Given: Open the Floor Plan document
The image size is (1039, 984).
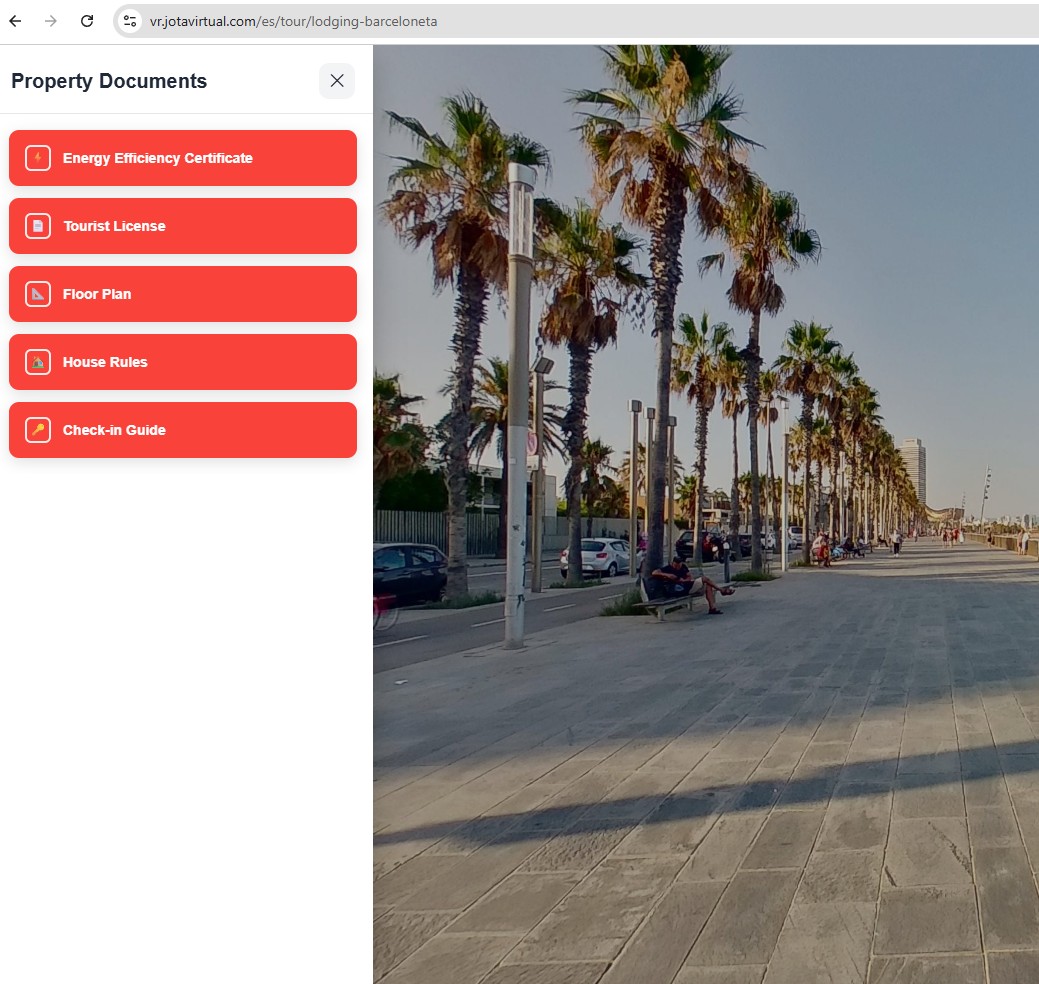Looking at the screenshot, I should click(x=183, y=294).
